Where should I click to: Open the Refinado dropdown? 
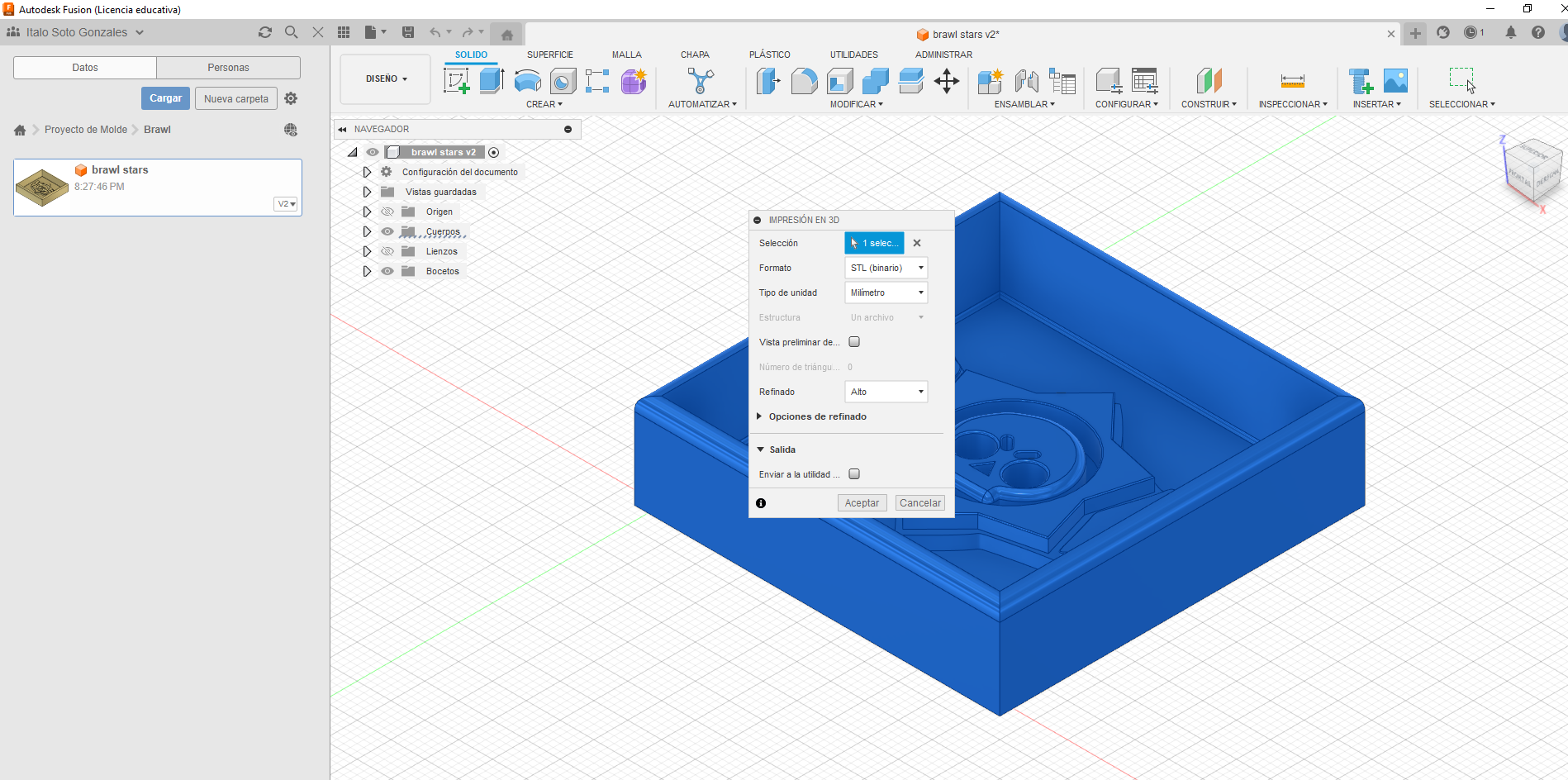(x=886, y=392)
